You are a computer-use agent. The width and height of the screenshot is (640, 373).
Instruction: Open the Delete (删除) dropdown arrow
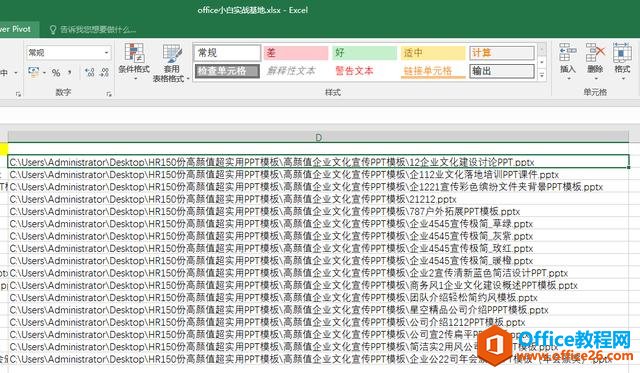coord(595,78)
